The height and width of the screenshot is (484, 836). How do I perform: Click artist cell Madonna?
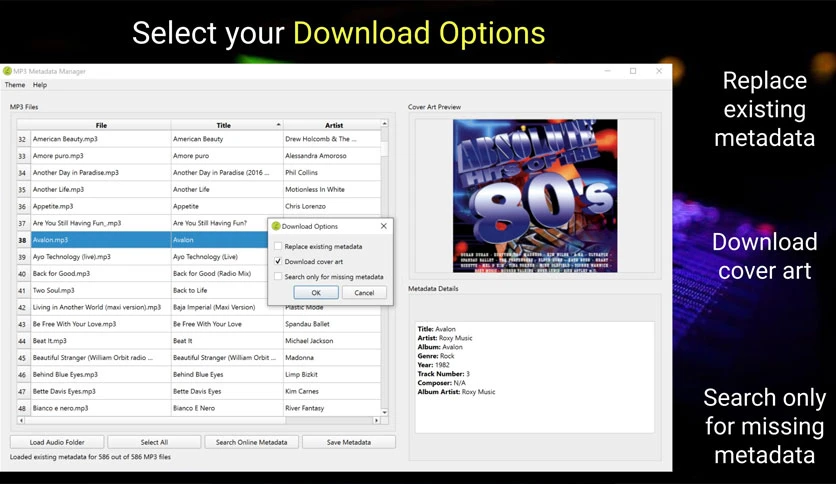coord(332,357)
